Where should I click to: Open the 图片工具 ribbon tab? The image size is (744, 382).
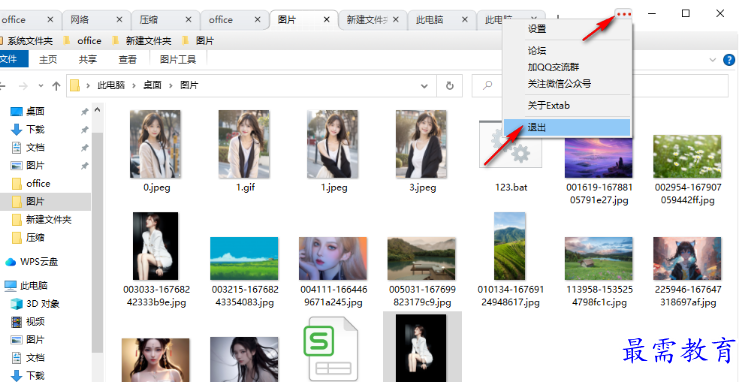click(178, 59)
